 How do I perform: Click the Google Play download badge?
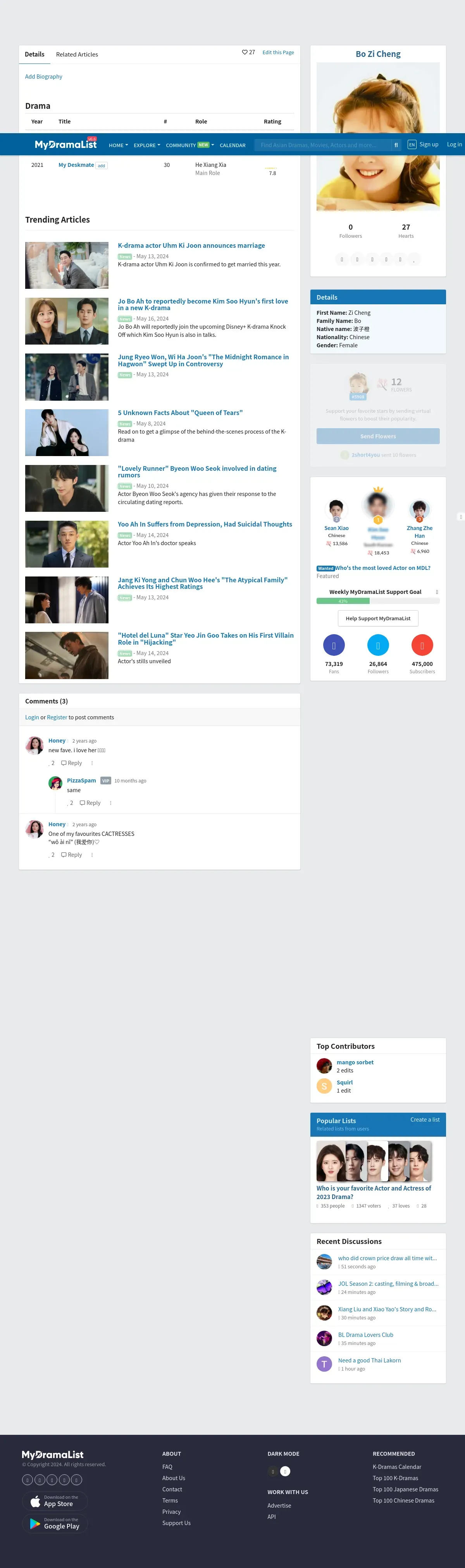click(x=55, y=1523)
